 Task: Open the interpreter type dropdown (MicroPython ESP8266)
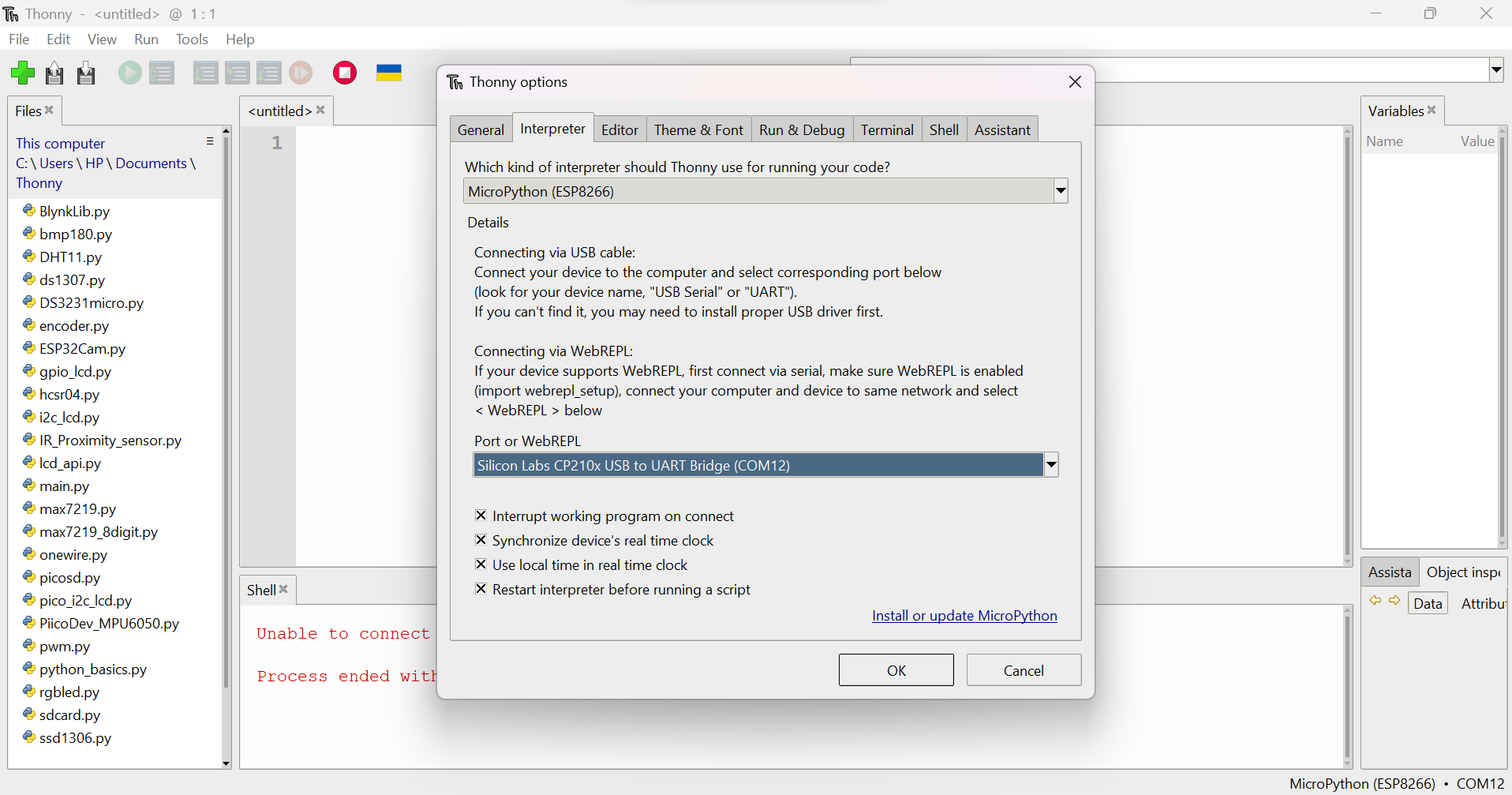point(1061,191)
